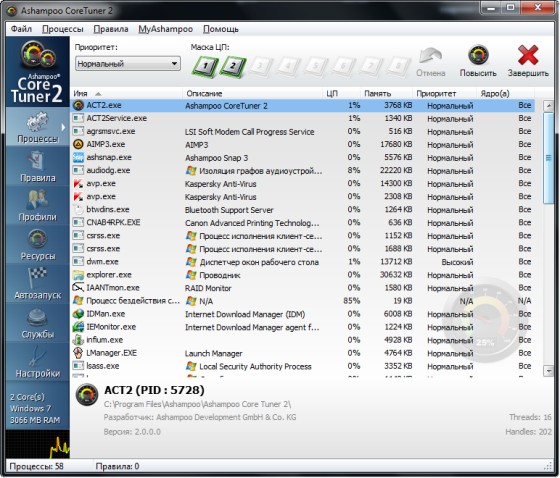
Task: Open the Процессы sidebar section
Action: tap(38, 126)
